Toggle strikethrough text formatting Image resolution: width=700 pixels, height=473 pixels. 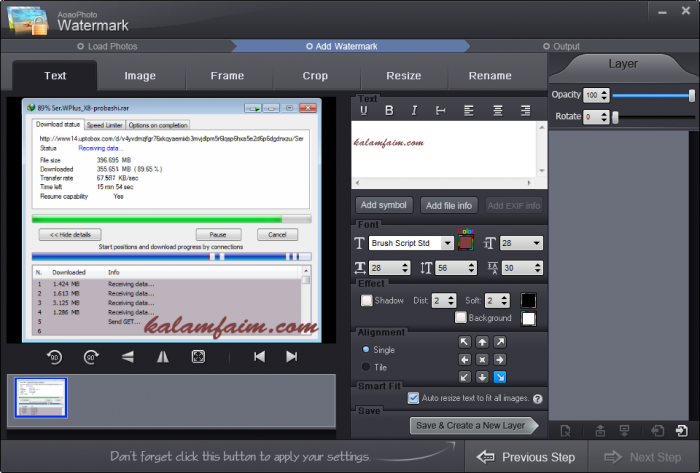(x=441, y=111)
